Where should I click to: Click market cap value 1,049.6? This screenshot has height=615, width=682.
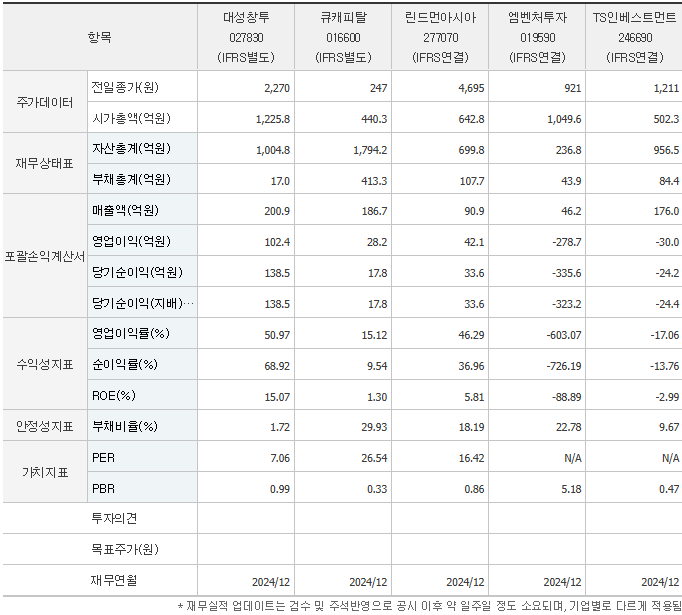click(564, 119)
